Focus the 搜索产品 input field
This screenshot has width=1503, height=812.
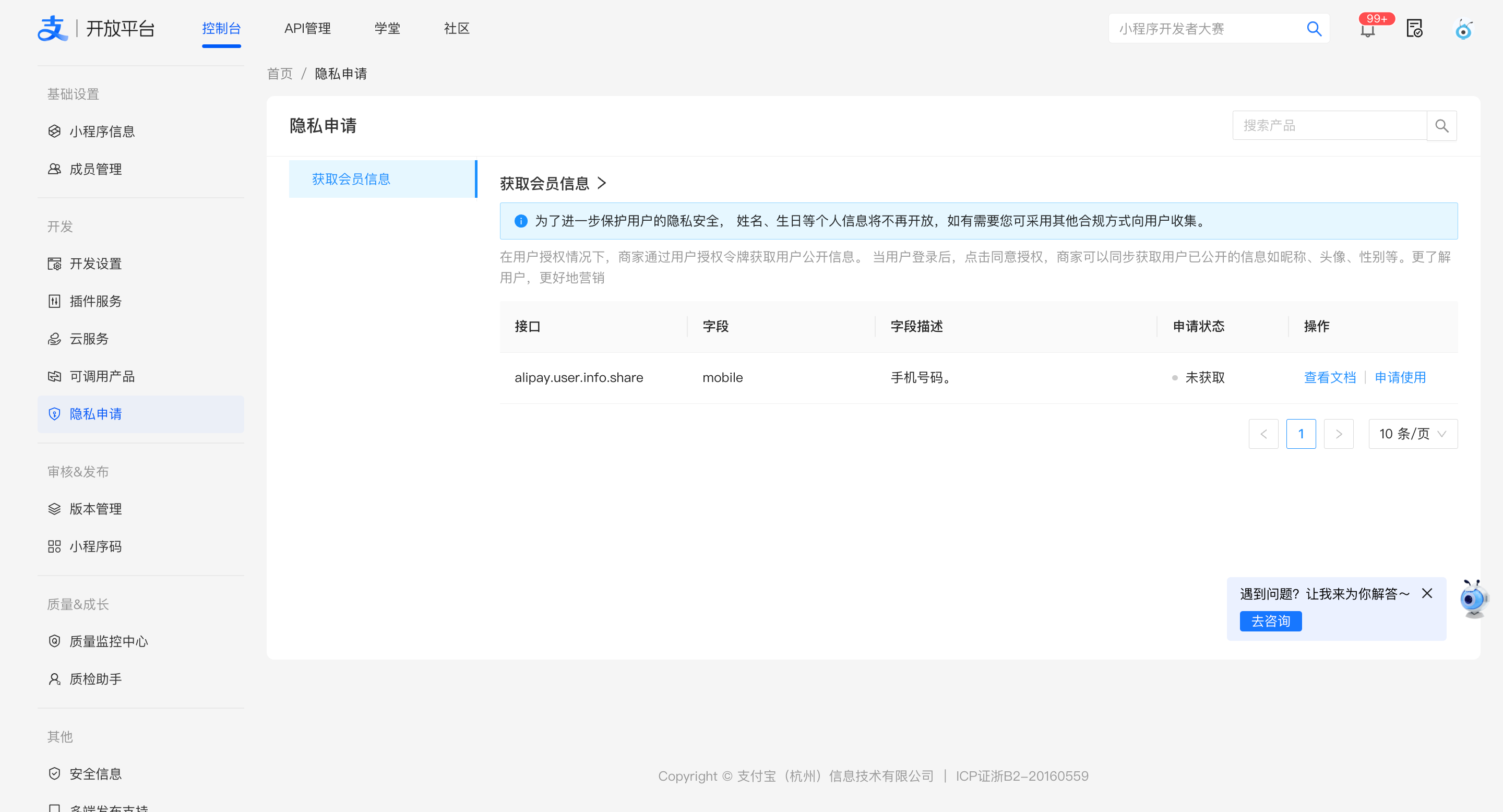pos(1329,125)
